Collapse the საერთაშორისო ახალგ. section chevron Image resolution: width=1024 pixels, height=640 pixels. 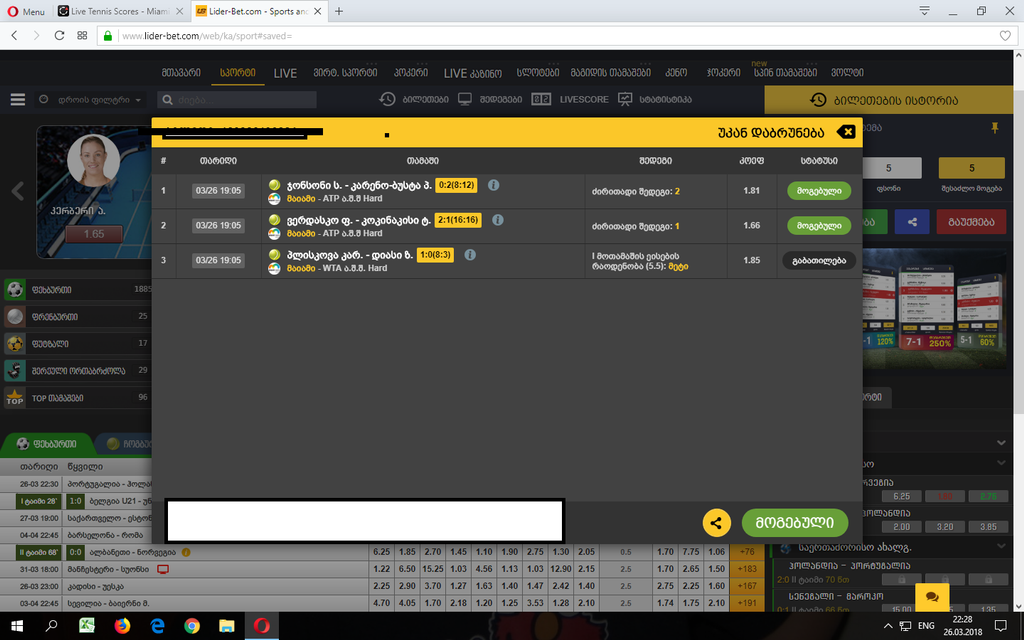[x=1001, y=546]
